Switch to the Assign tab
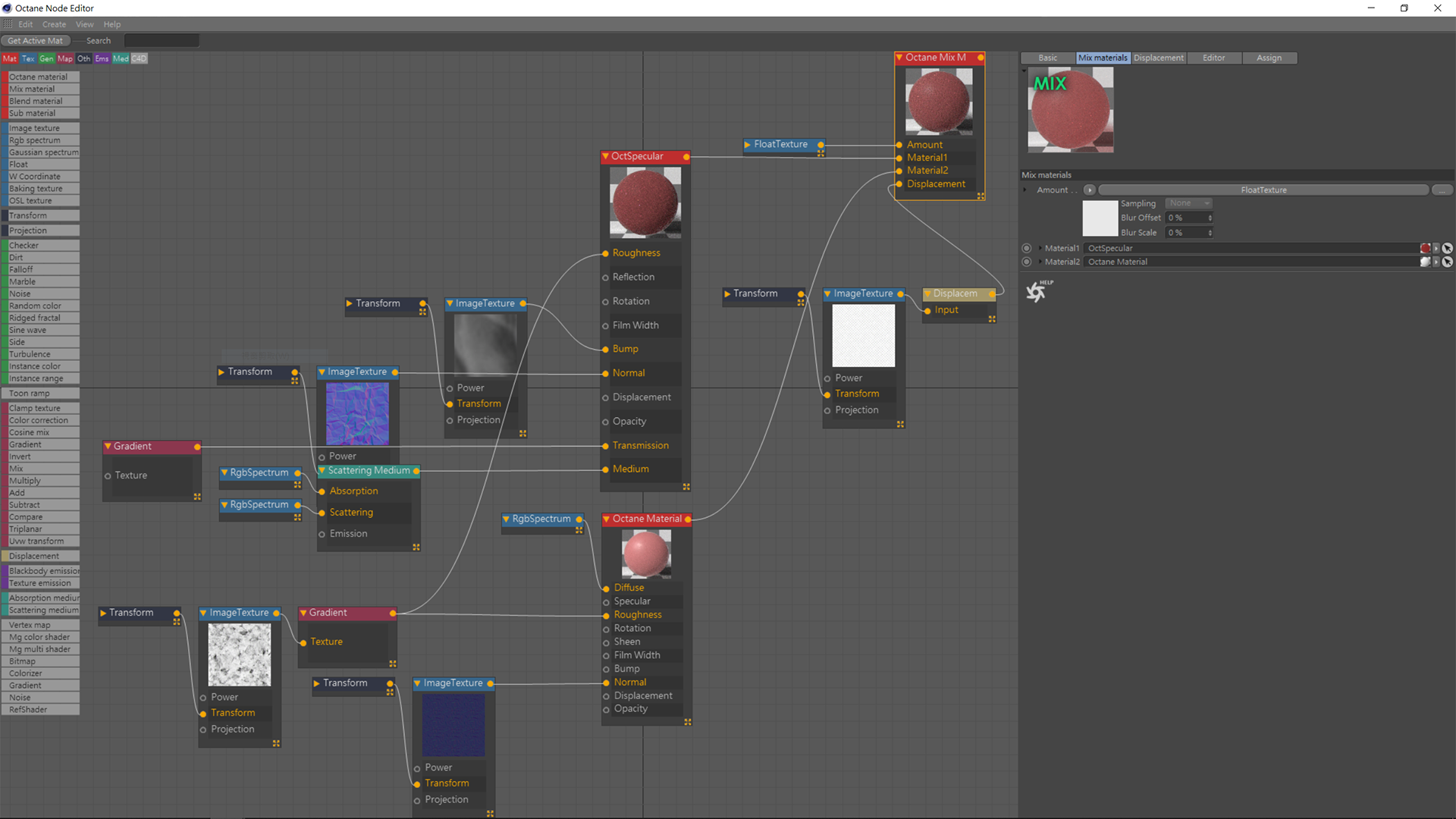The width and height of the screenshot is (1456, 819). tap(1269, 58)
